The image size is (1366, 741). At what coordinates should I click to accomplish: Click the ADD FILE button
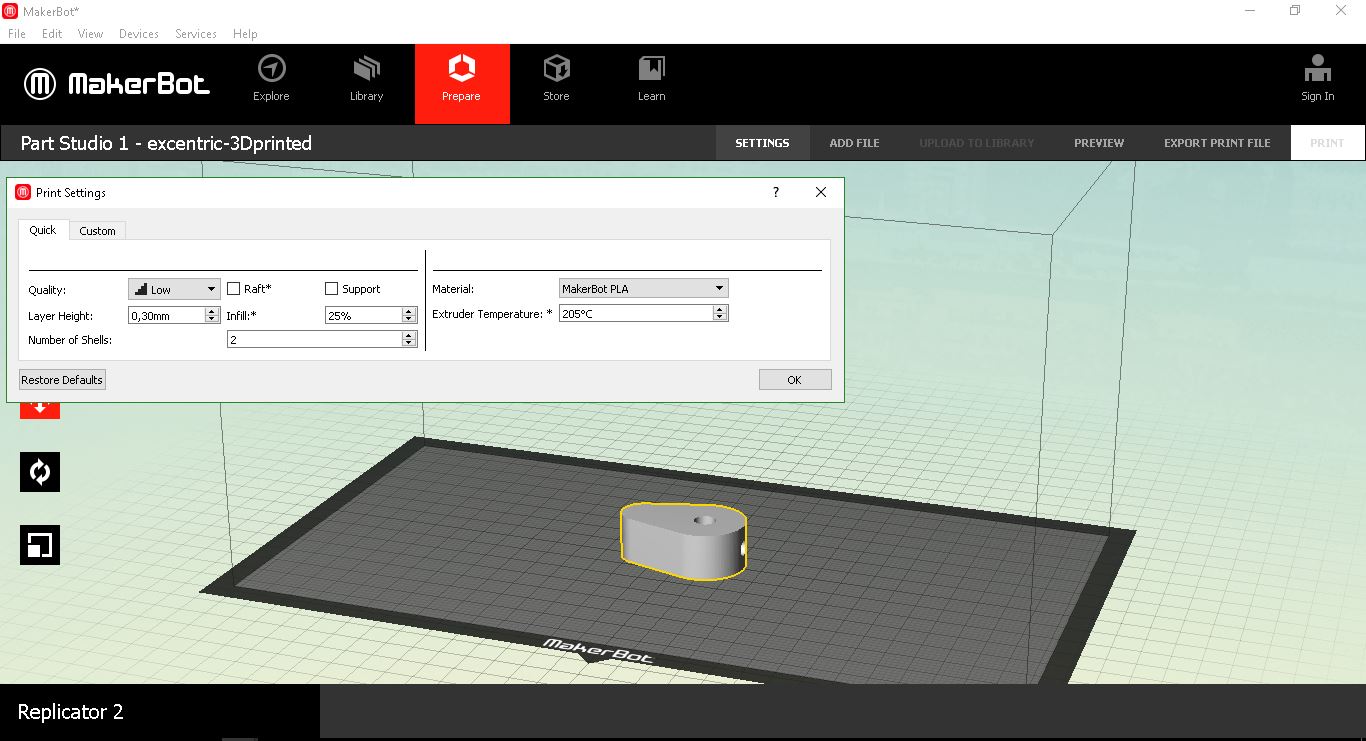click(854, 143)
